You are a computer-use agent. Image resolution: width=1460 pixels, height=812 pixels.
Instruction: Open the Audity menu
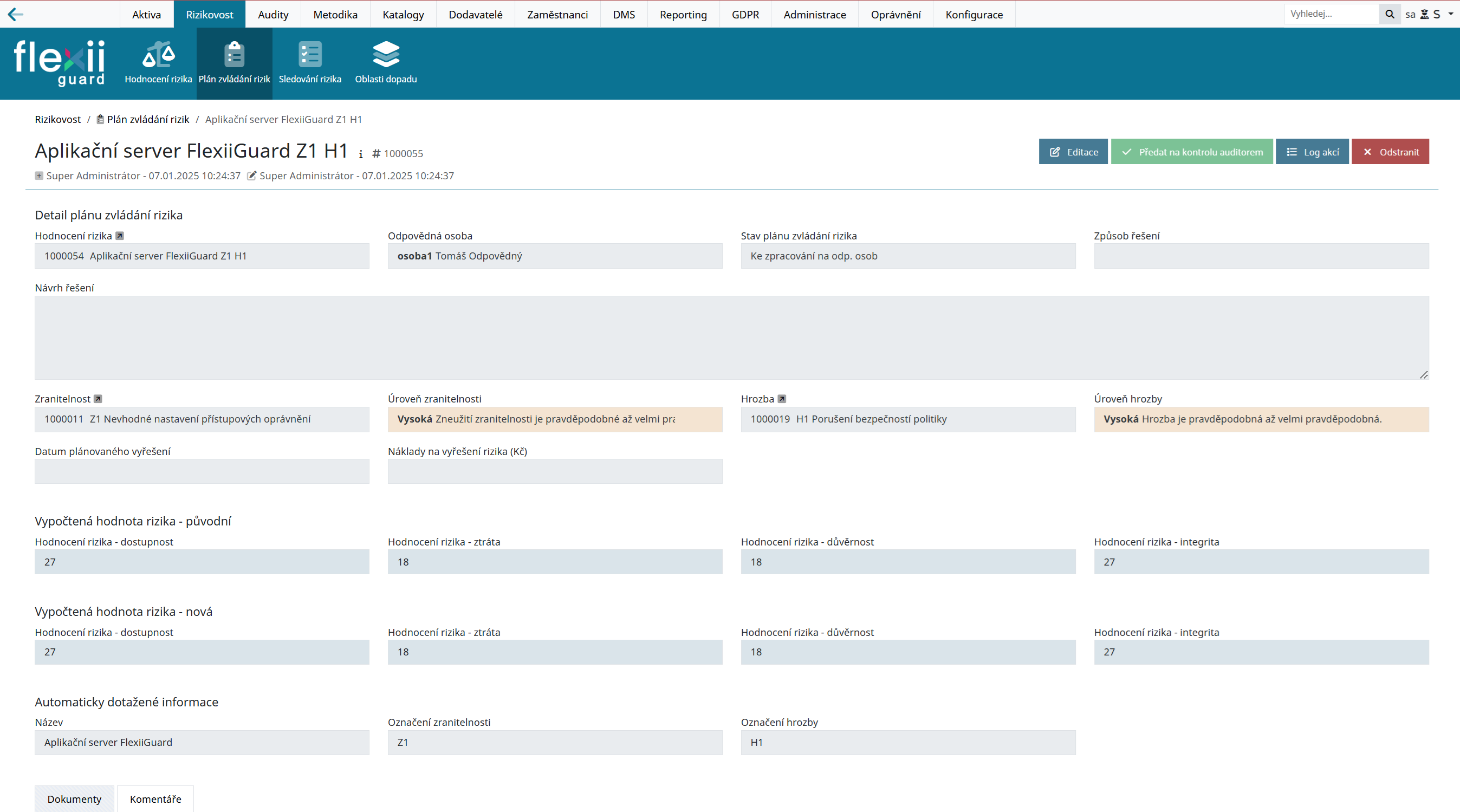coord(272,14)
